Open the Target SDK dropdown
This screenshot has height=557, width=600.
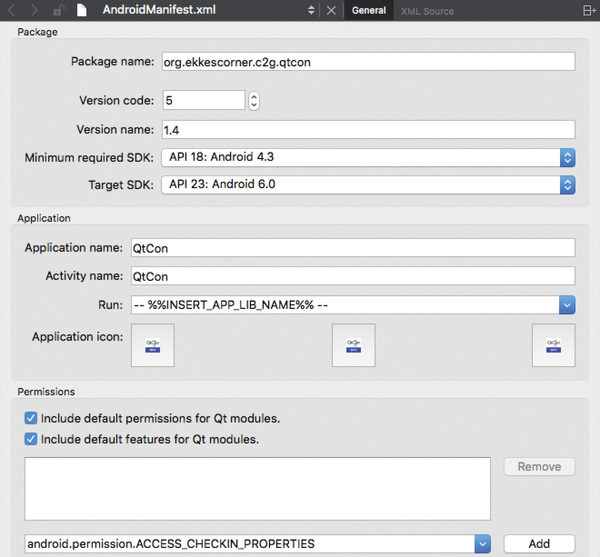567,184
